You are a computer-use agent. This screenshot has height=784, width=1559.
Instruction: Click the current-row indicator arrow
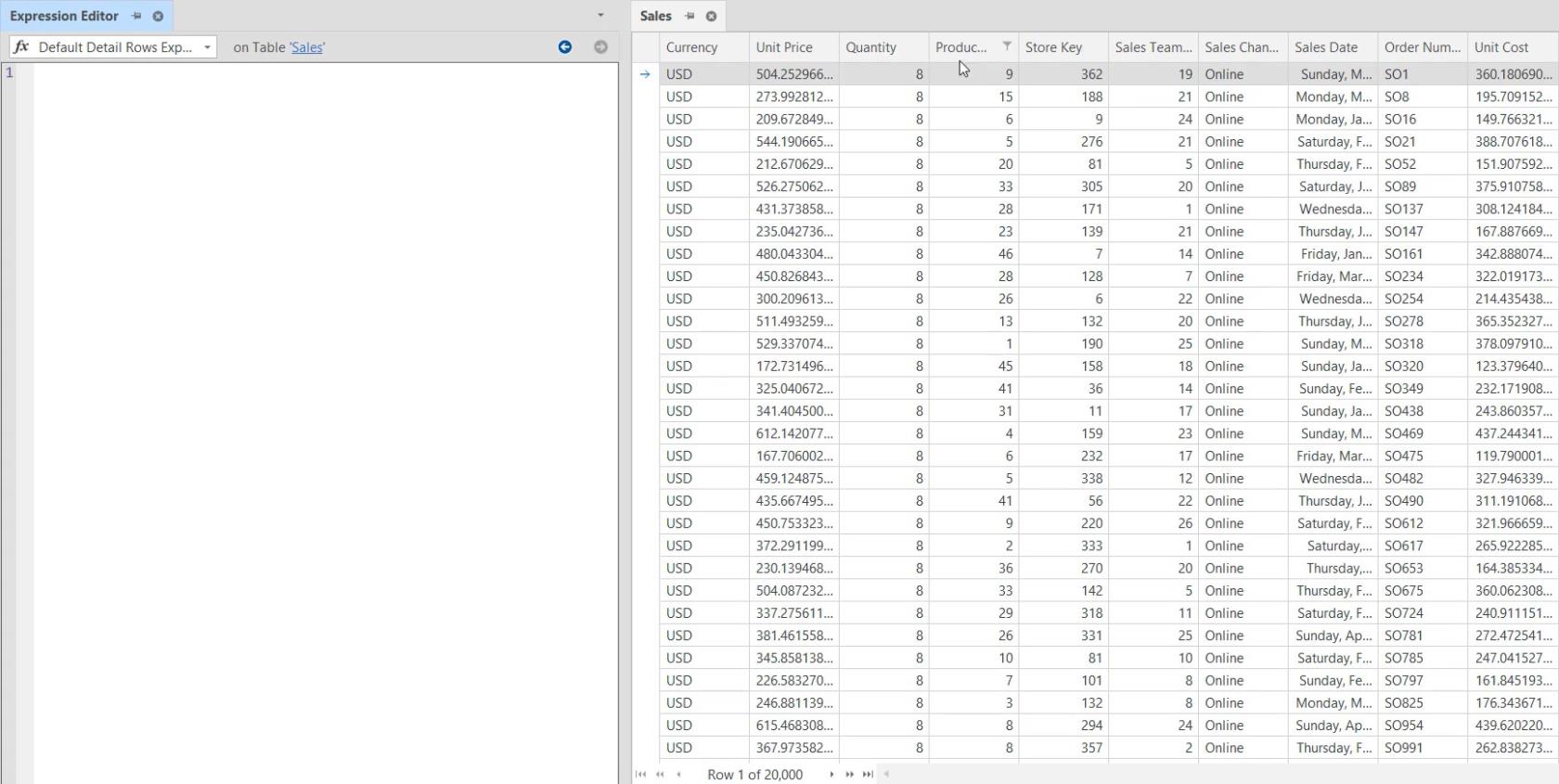[645, 74]
